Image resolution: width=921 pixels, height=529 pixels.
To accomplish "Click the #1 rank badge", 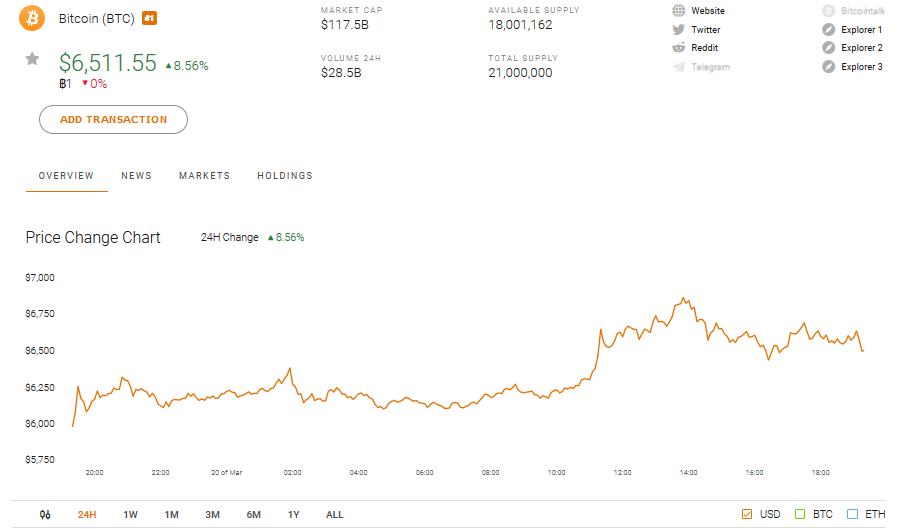I will 149,18.
